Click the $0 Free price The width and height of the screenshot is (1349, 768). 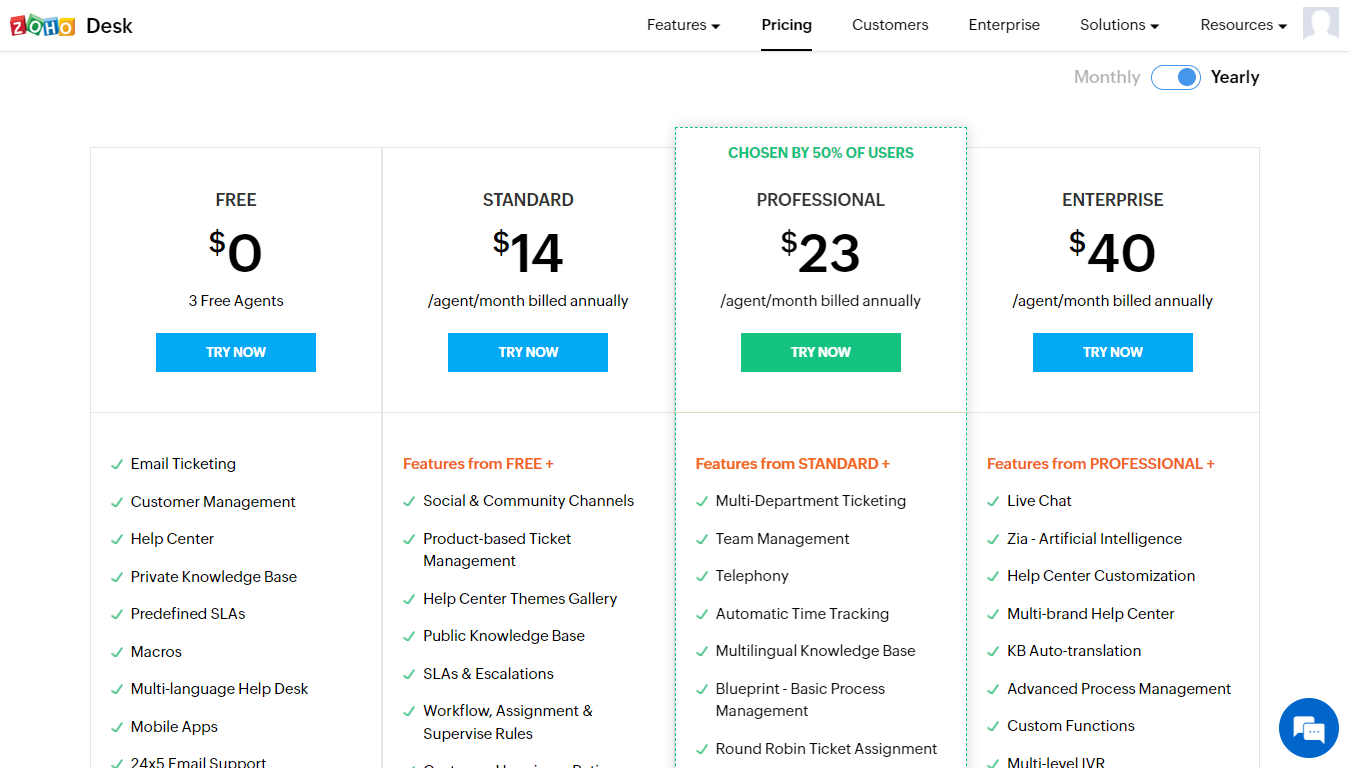coord(236,252)
